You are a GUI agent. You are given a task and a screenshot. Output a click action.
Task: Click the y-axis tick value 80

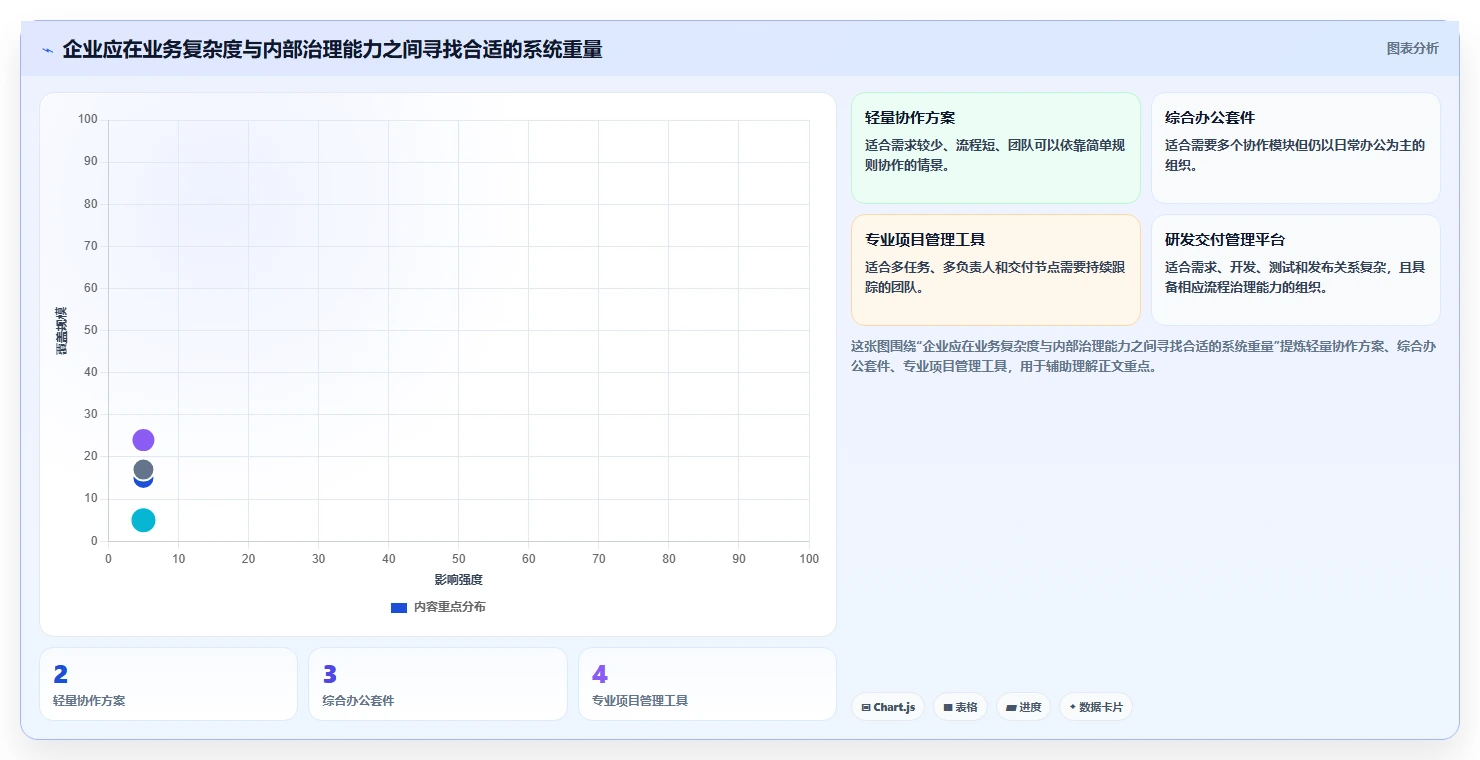click(90, 204)
